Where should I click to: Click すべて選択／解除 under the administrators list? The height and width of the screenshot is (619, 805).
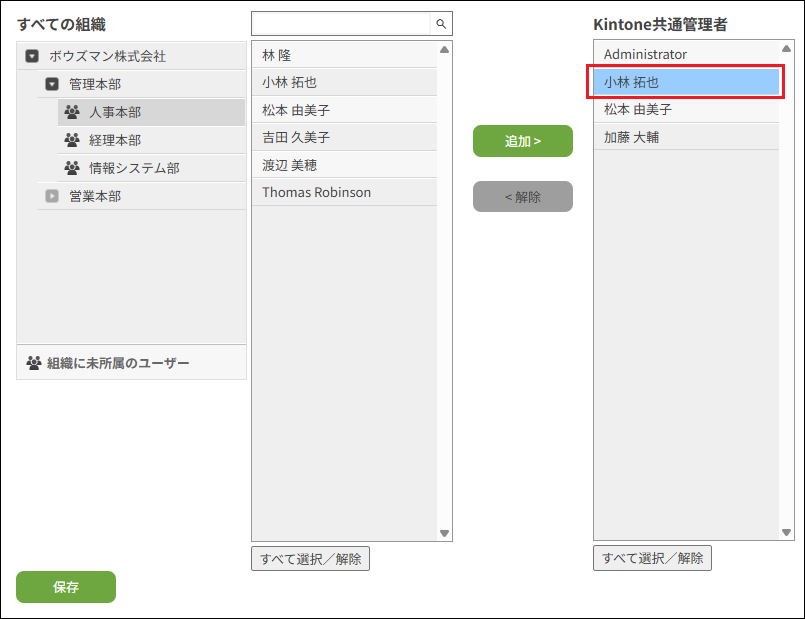pos(652,559)
